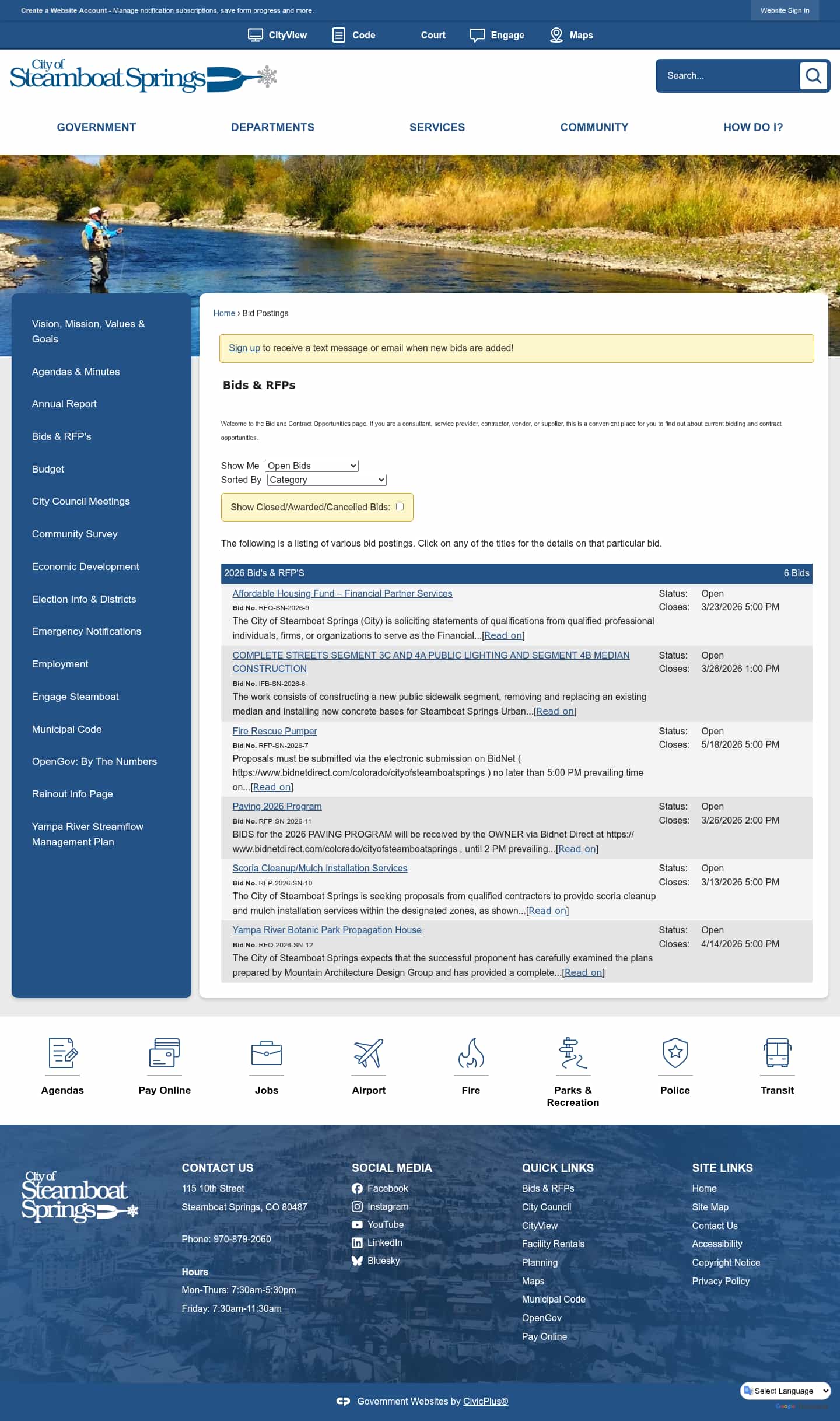Click the Maps location pin icon
The width and height of the screenshot is (840, 1421).
556,35
